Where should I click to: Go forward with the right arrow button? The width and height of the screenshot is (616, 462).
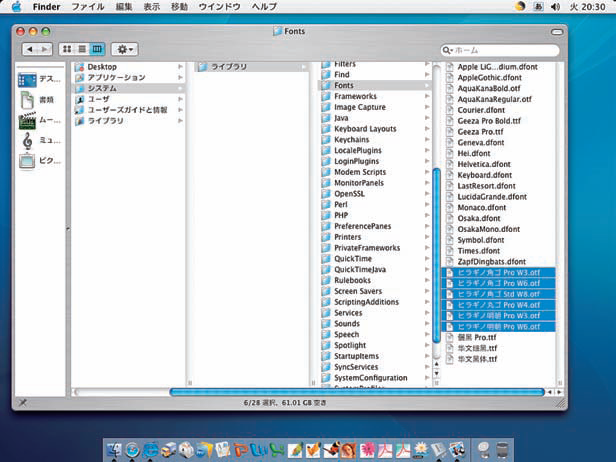click(x=45, y=49)
